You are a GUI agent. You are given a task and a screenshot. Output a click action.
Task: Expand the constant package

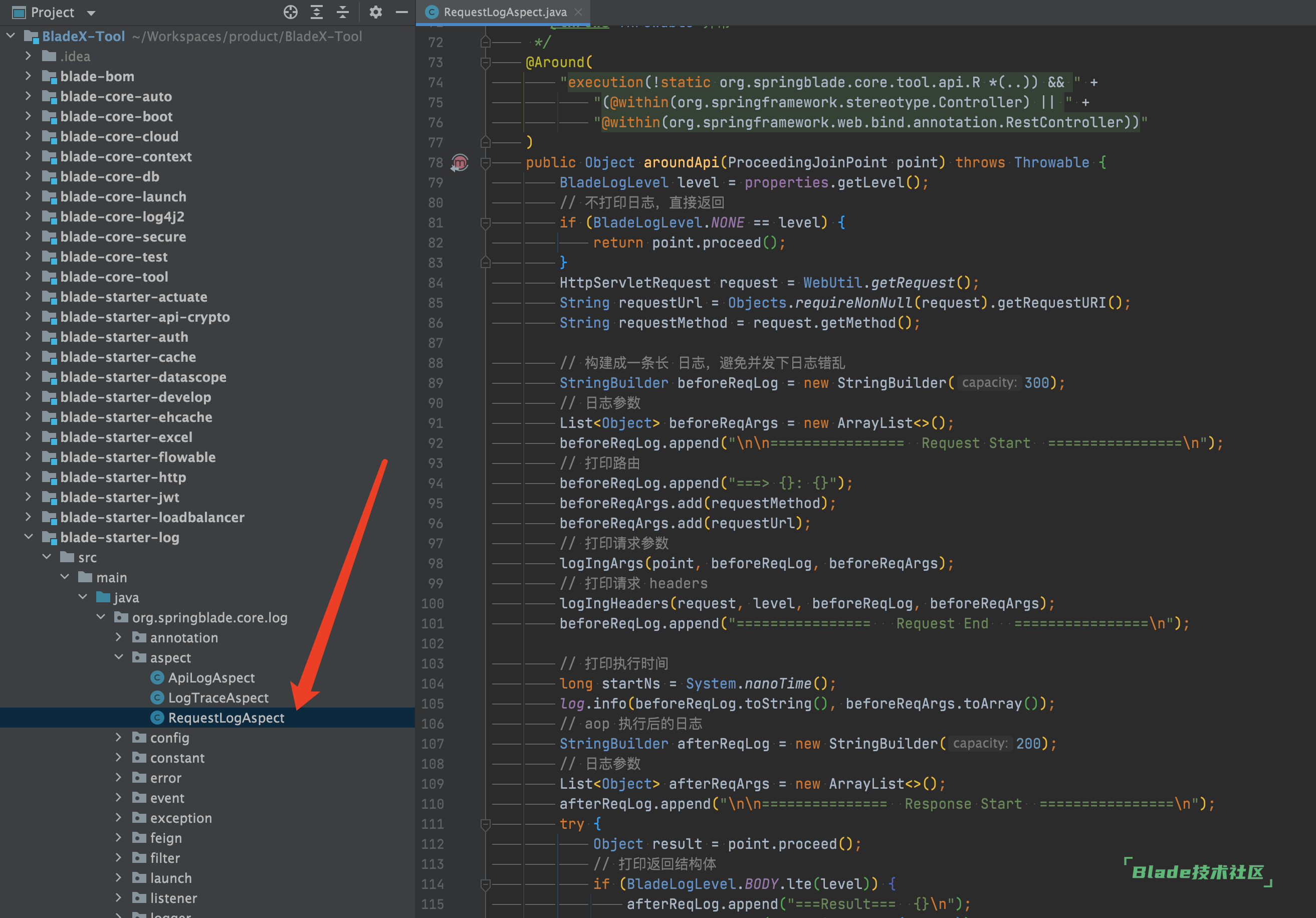coord(118,758)
